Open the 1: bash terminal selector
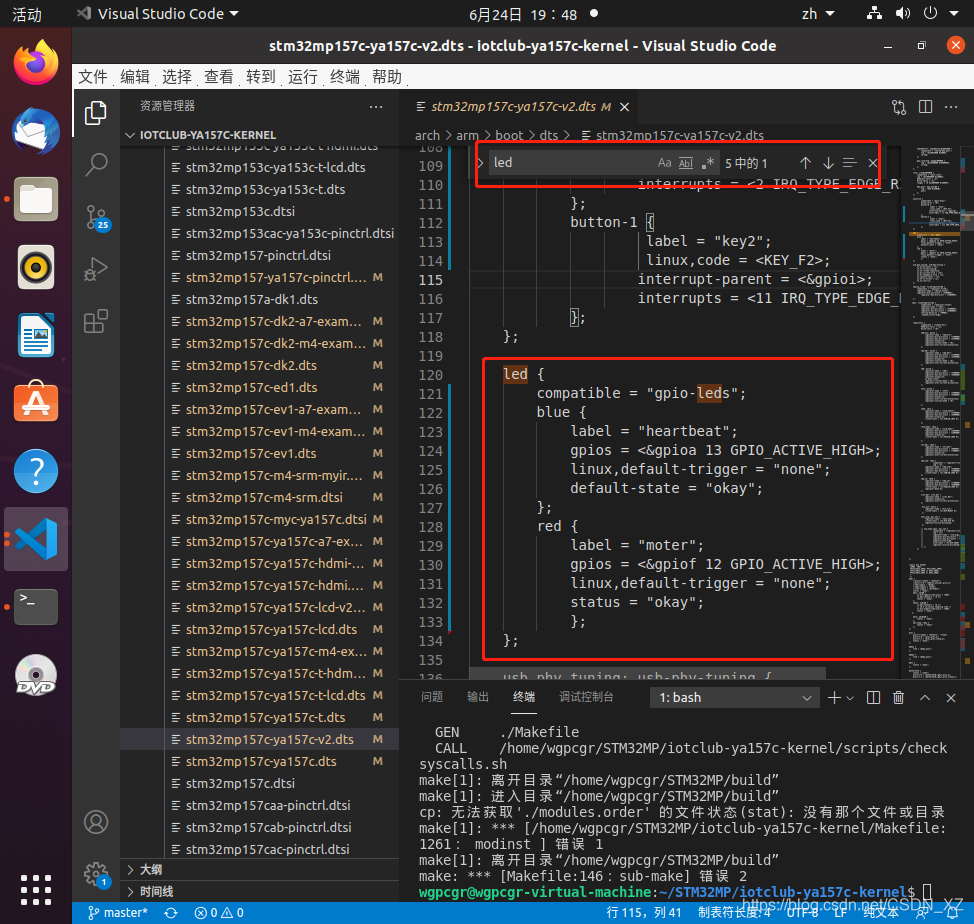 [735, 697]
